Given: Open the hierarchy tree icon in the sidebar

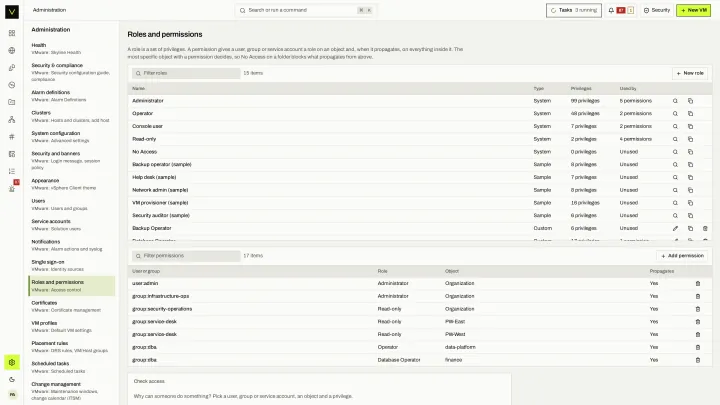Looking at the screenshot, I should click(x=12, y=119).
